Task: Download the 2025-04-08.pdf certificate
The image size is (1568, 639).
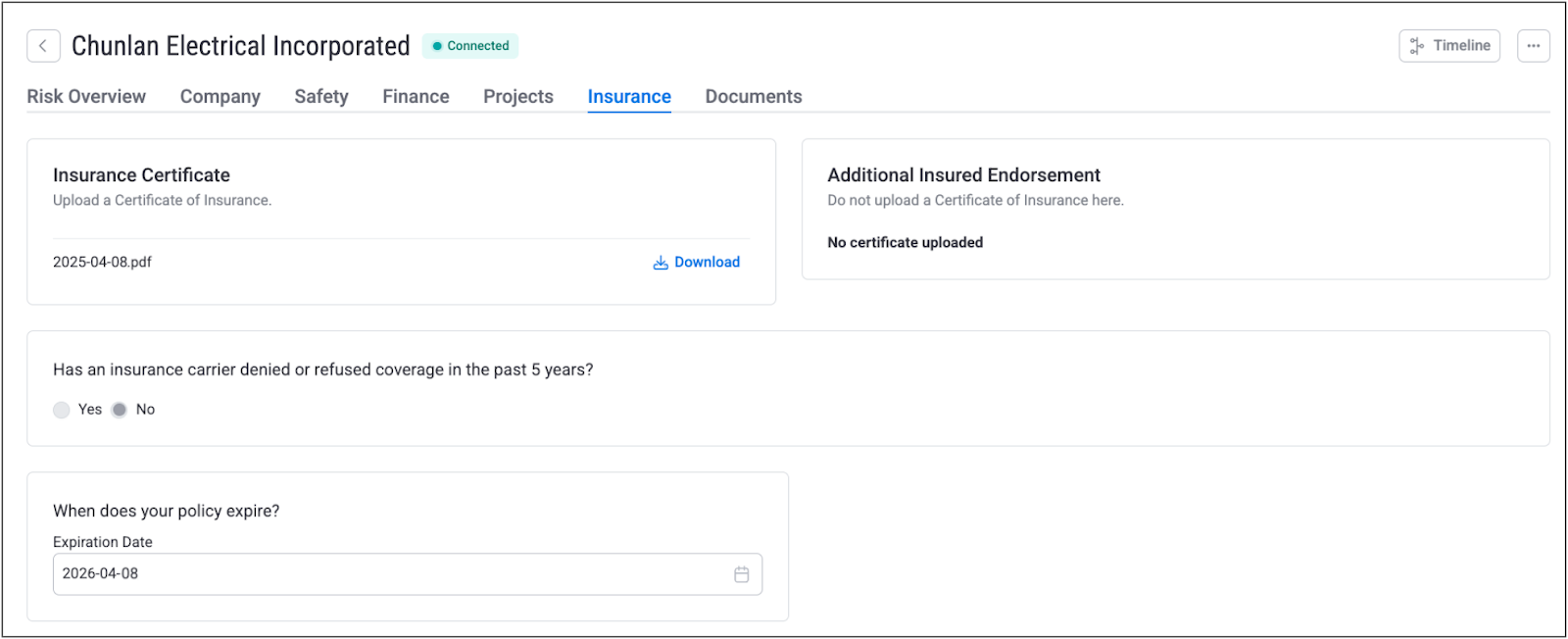Action: 697,263
